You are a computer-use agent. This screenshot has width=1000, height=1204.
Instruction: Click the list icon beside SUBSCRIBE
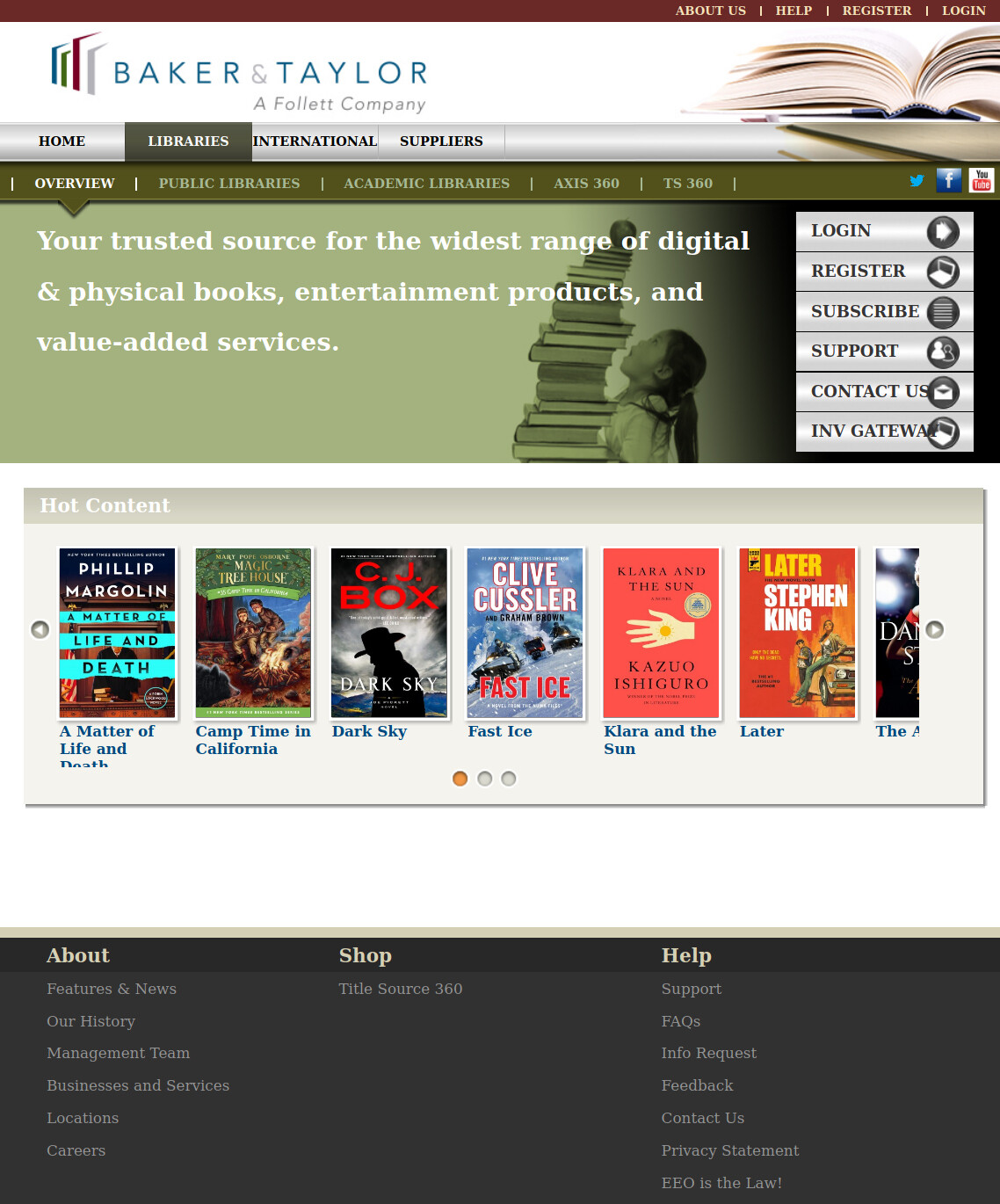tap(943, 312)
